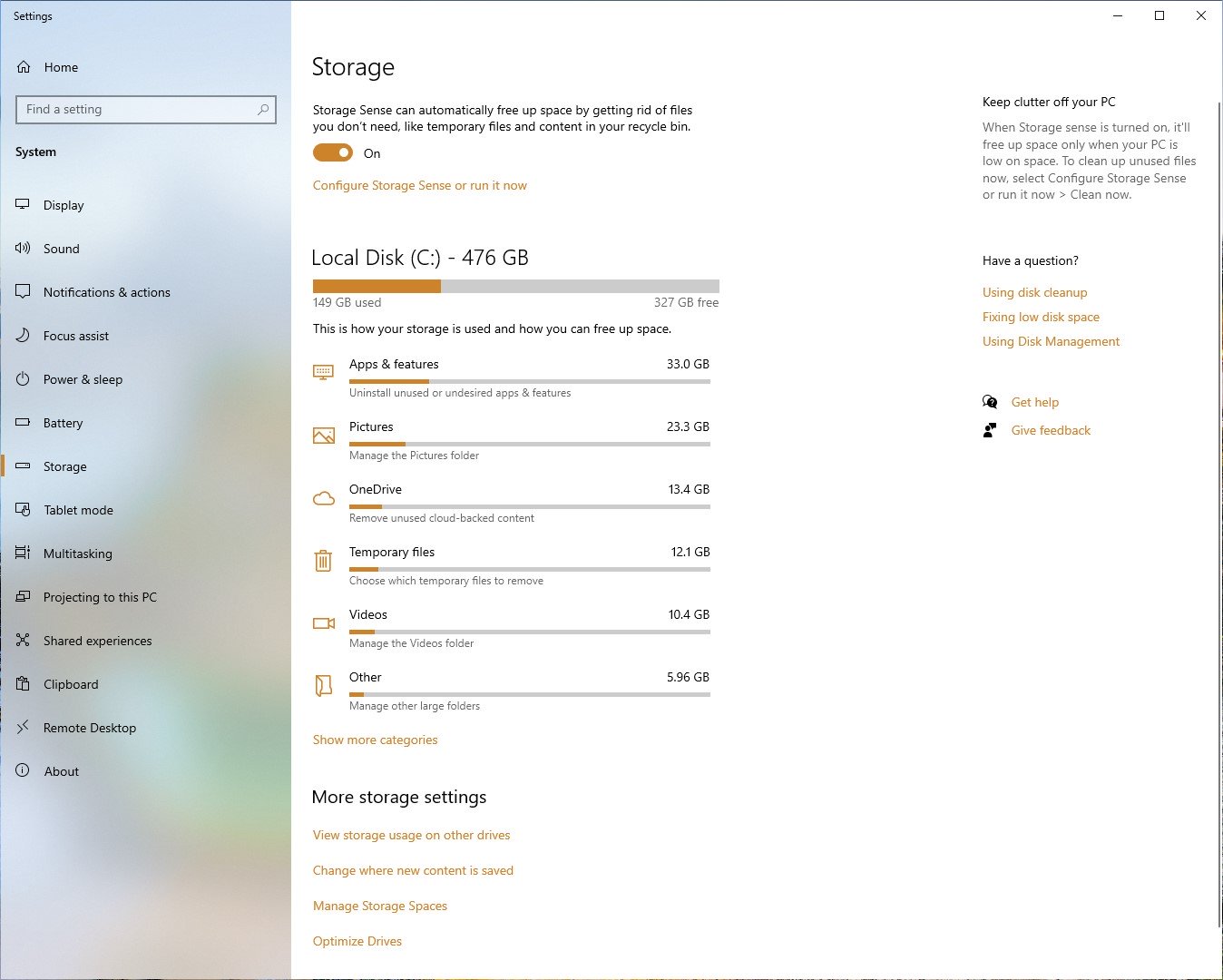The width and height of the screenshot is (1223, 980).
Task: Click the Battery icon in sidebar
Action: 23,423
